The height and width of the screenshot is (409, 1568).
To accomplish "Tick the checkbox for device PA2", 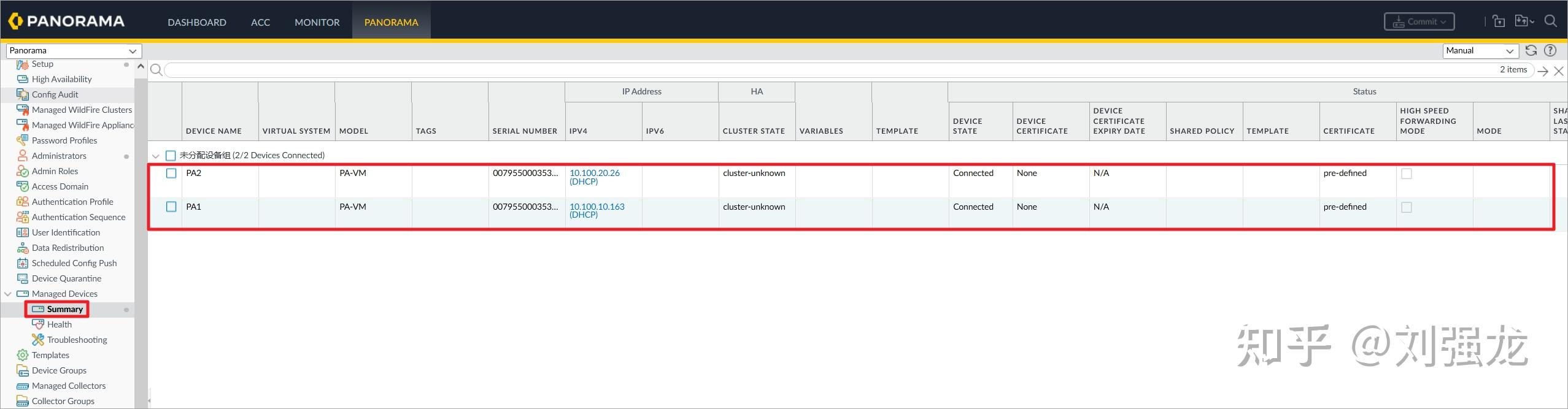I will [x=171, y=174].
